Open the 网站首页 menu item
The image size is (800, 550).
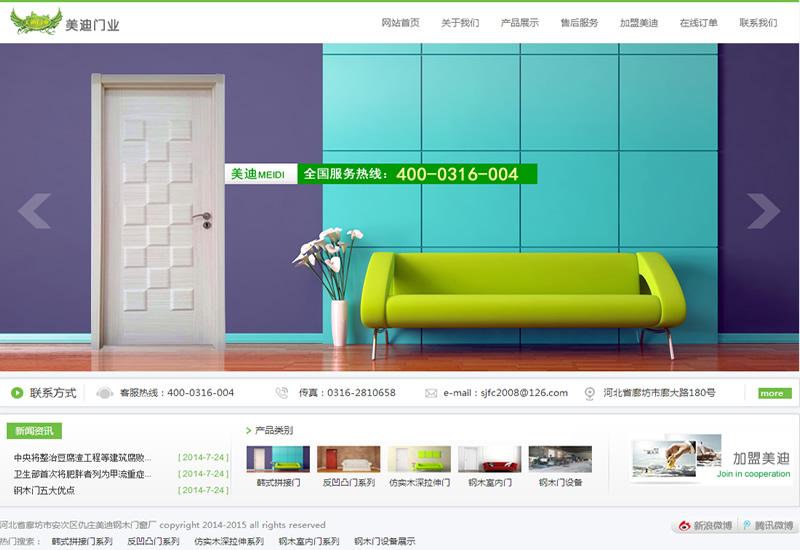pyautogui.click(x=401, y=23)
